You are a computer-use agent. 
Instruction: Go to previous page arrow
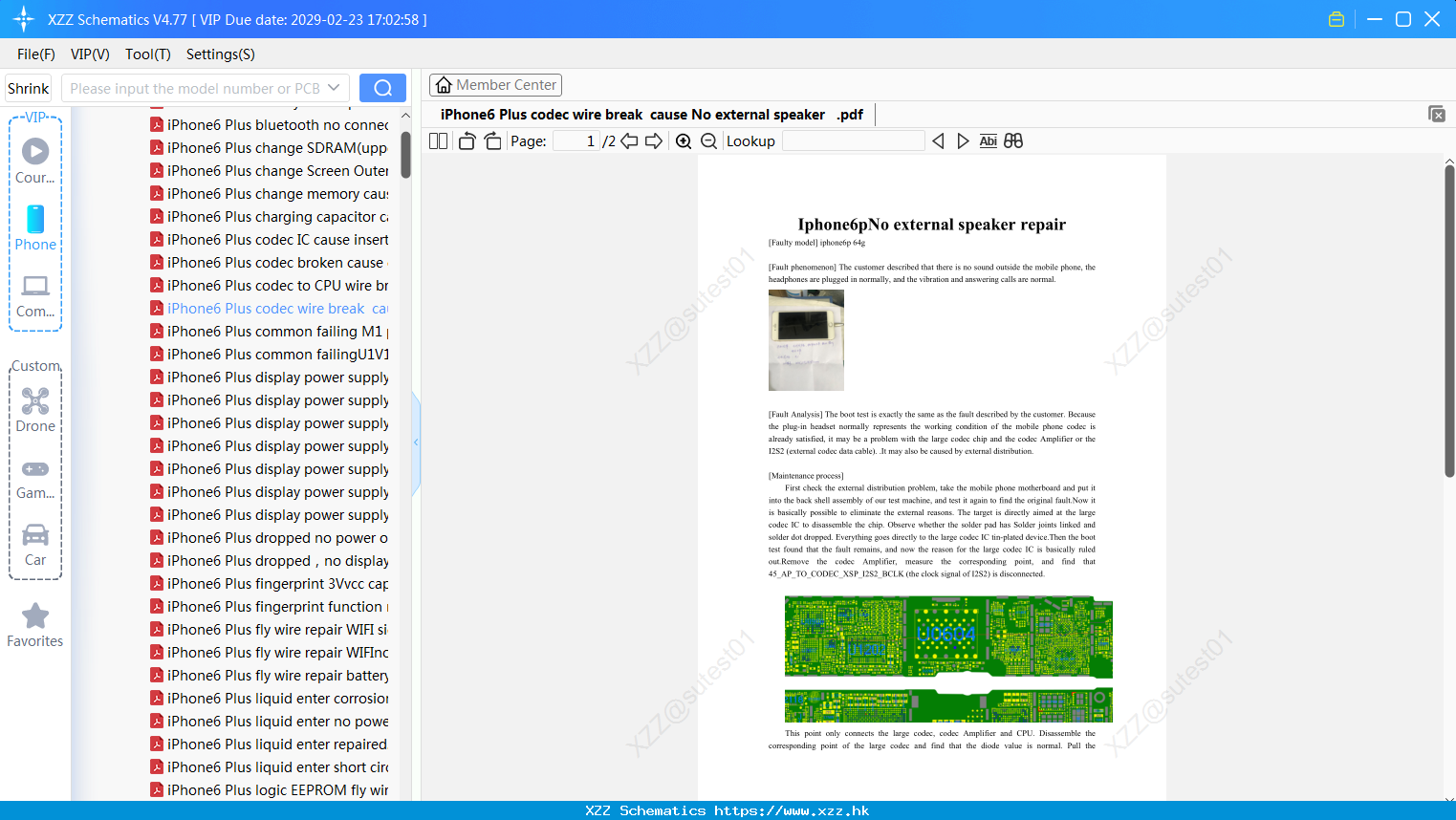(x=629, y=141)
